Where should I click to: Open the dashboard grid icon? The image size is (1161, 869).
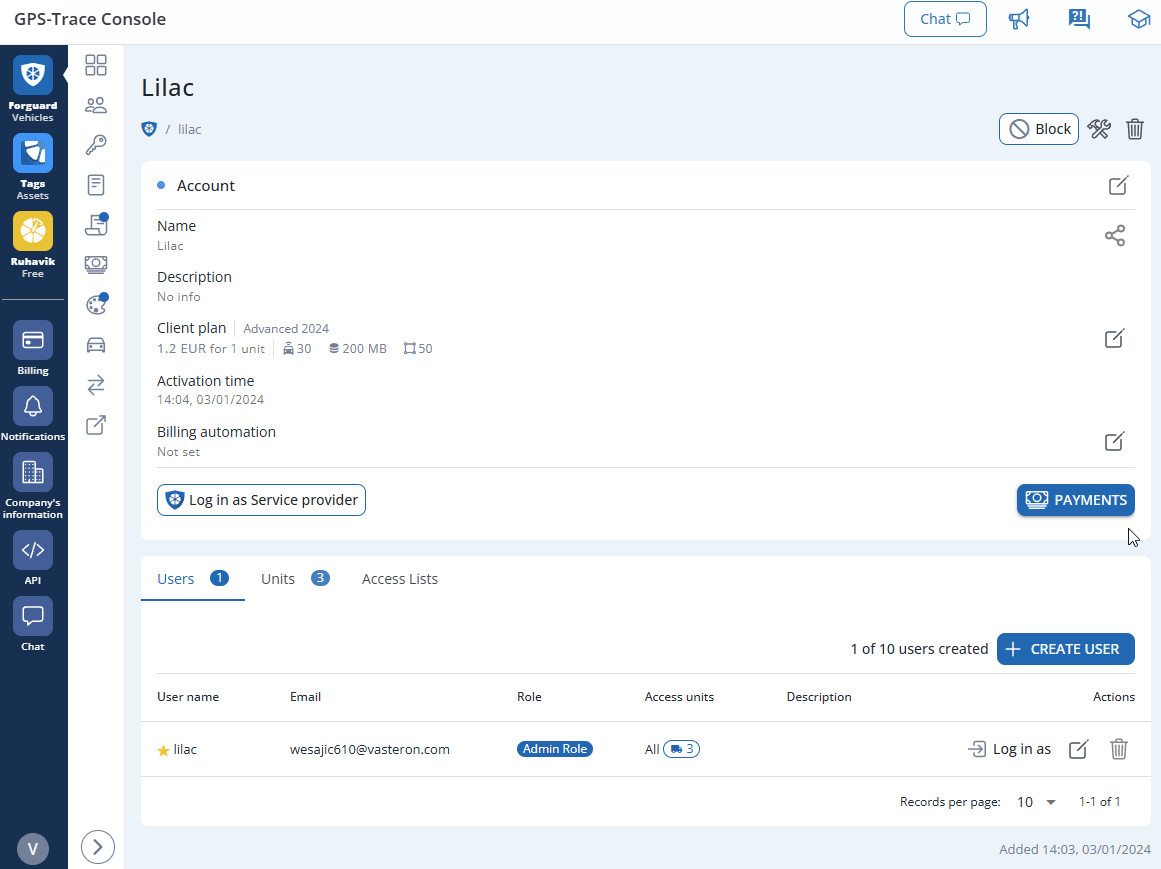96,64
